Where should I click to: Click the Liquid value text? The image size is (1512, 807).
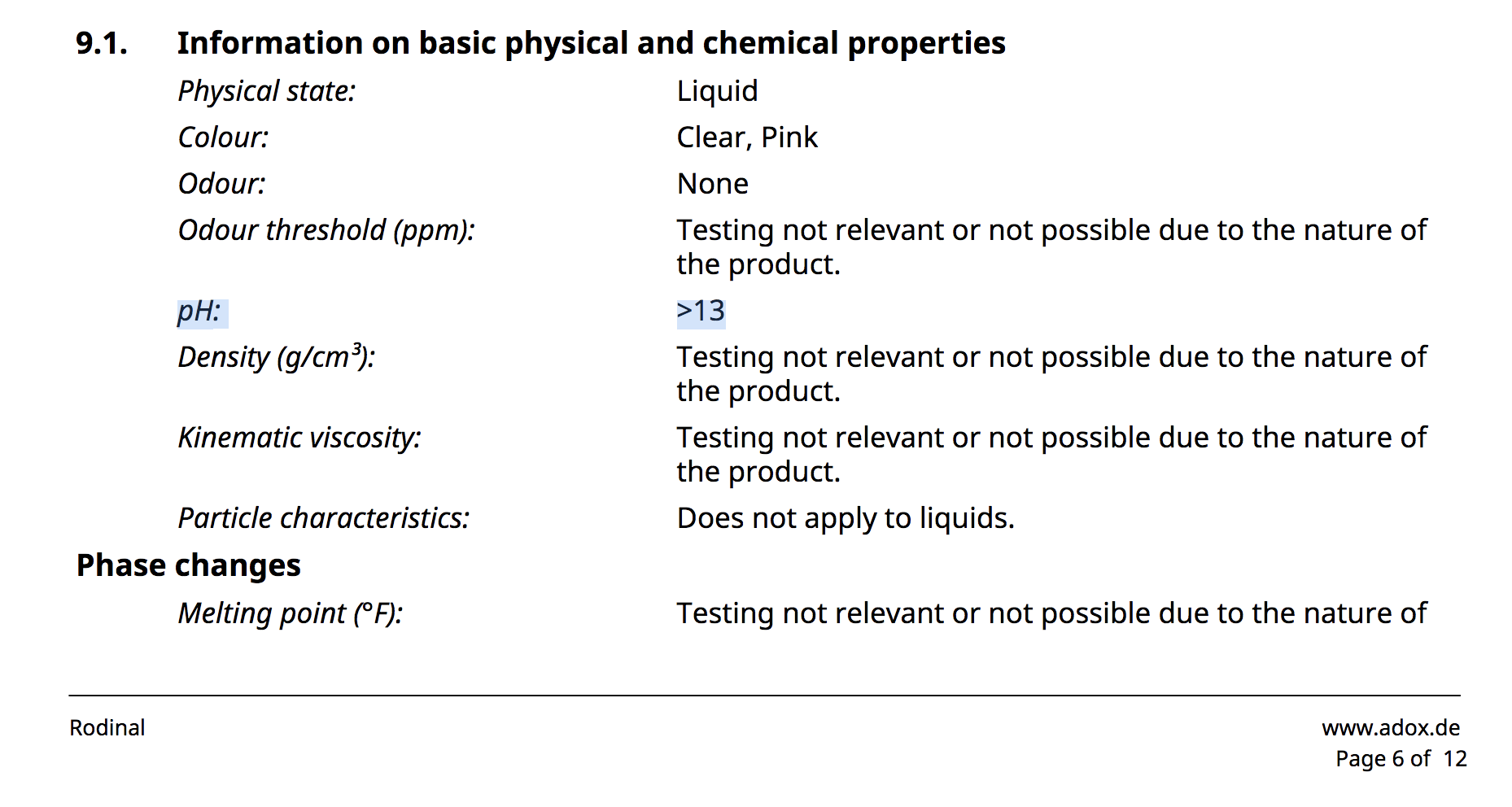coord(717,91)
